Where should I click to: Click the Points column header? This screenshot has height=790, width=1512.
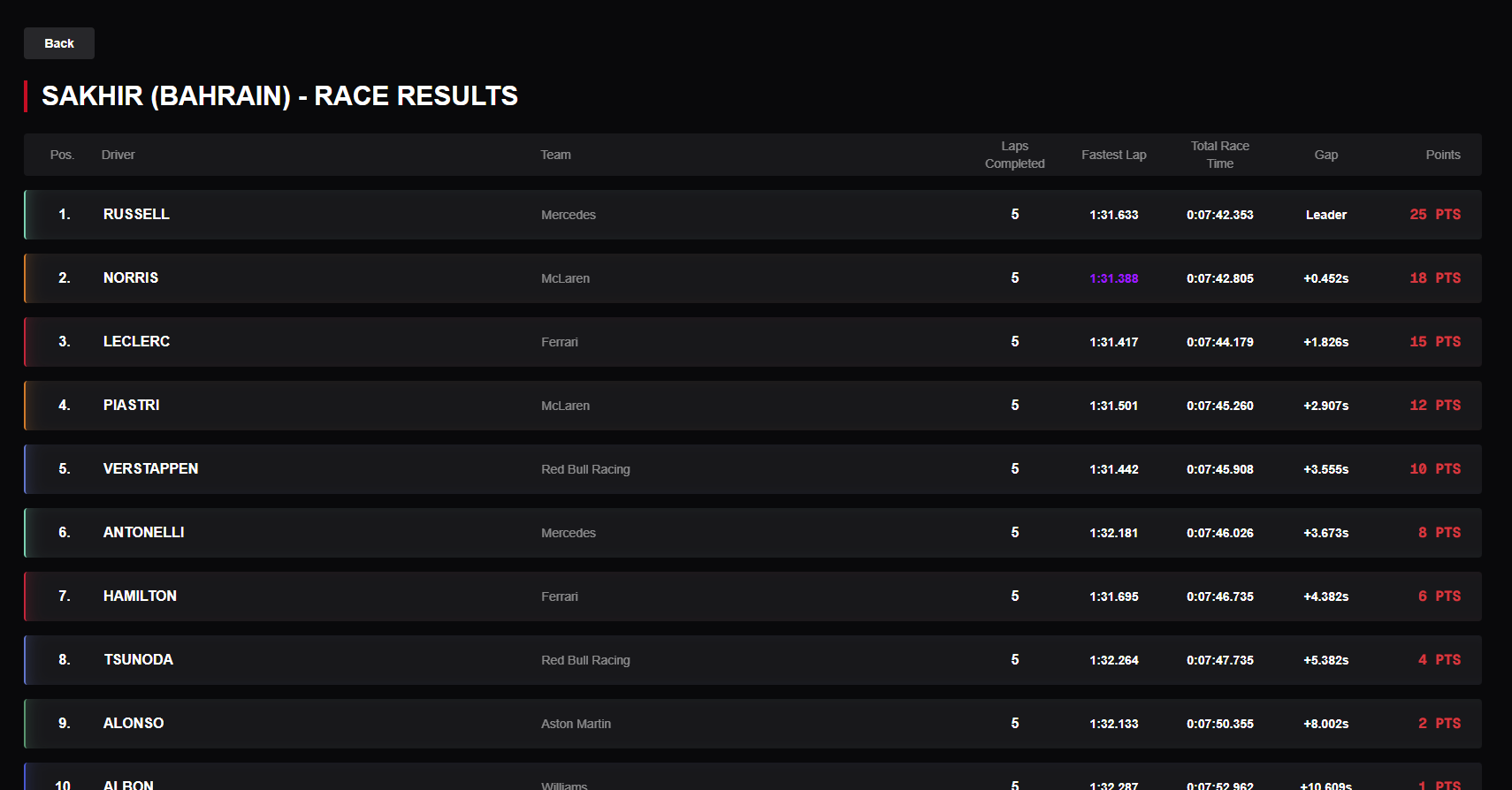1442,155
